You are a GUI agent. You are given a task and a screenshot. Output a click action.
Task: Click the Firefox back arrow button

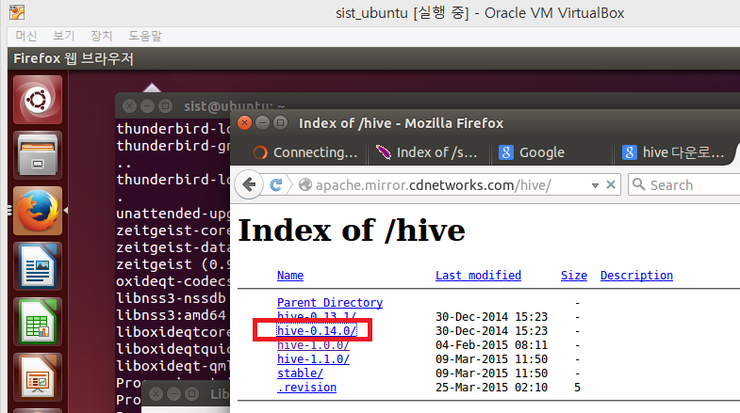[250, 185]
